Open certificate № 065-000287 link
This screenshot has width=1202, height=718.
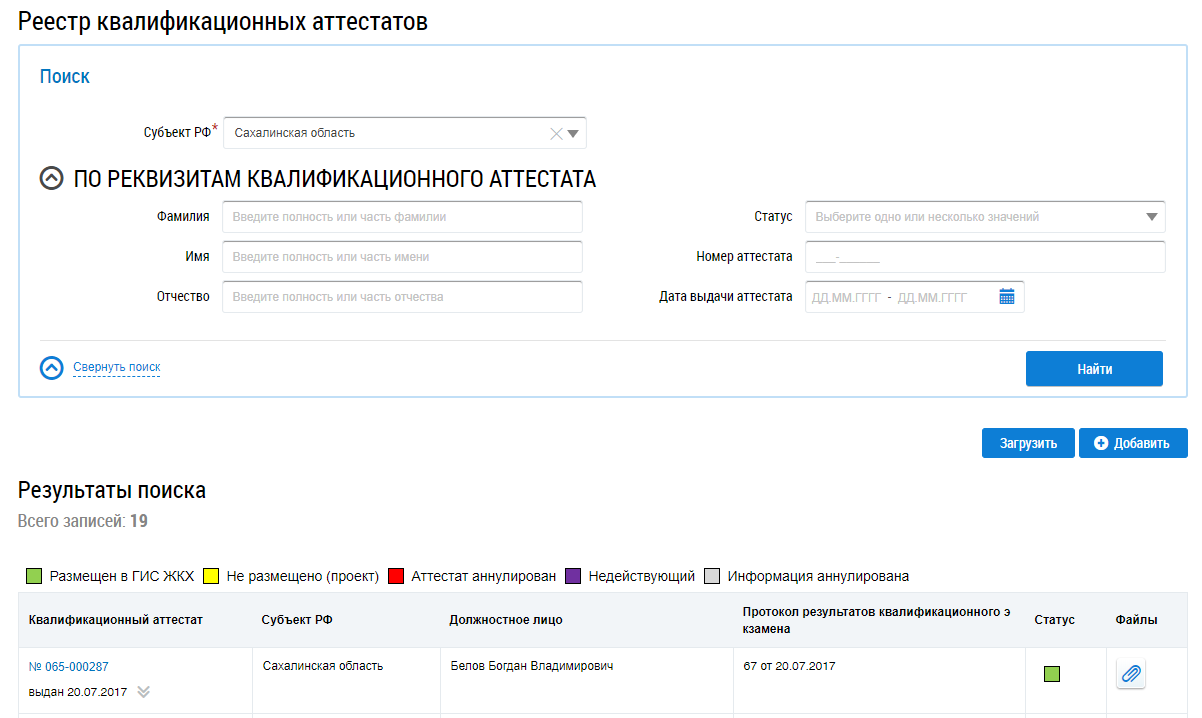pyautogui.click(x=69, y=667)
